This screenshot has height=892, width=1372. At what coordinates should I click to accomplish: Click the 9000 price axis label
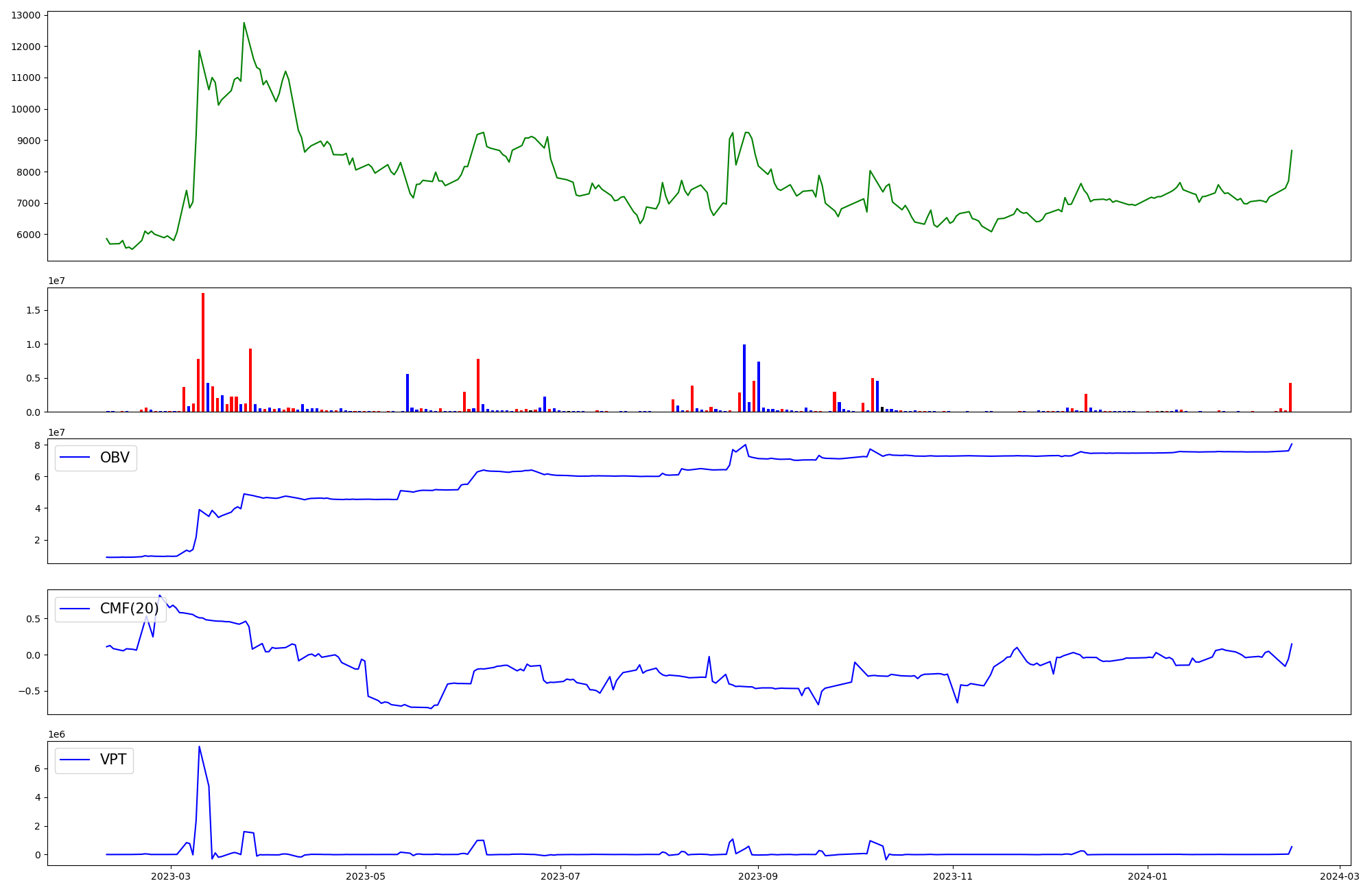[x=28, y=141]
